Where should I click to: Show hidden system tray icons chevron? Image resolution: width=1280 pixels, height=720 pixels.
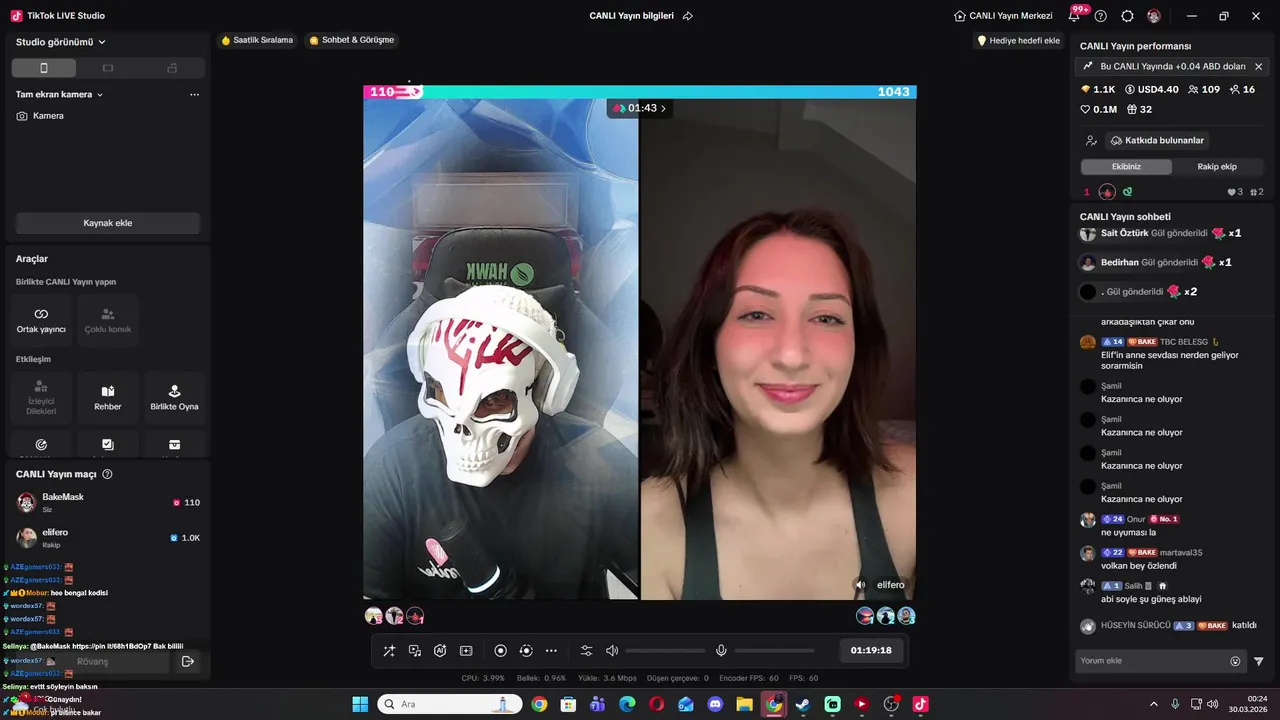[1154, 704]
